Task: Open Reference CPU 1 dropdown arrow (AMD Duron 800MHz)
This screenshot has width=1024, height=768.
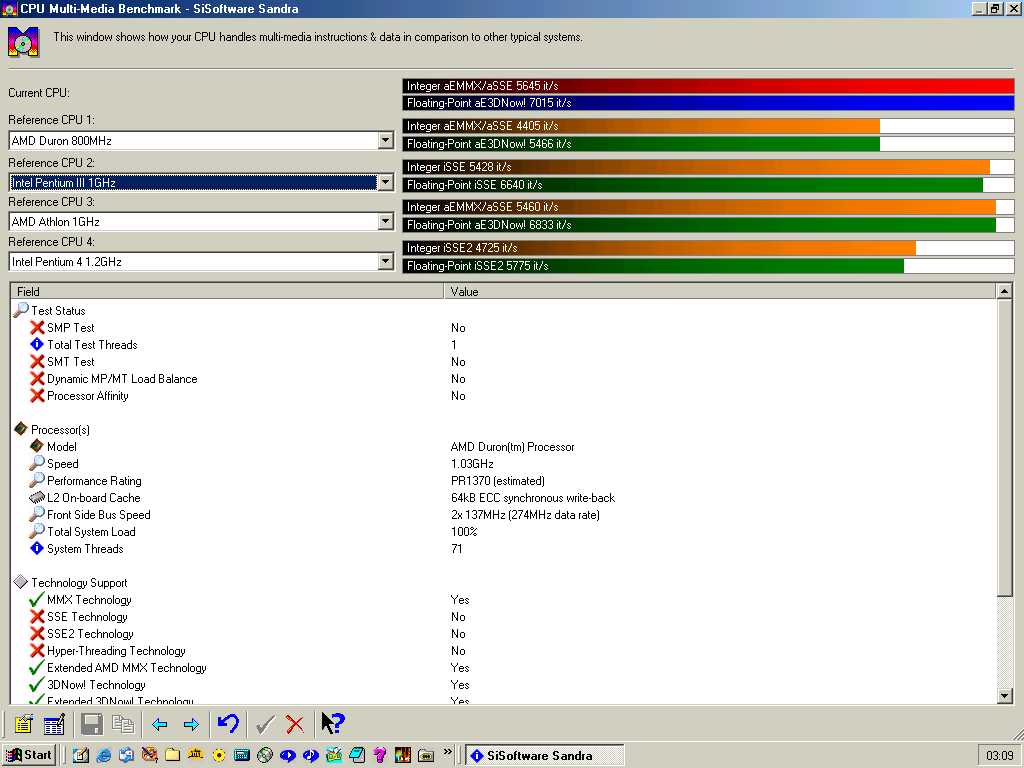Action: [385, 140]
